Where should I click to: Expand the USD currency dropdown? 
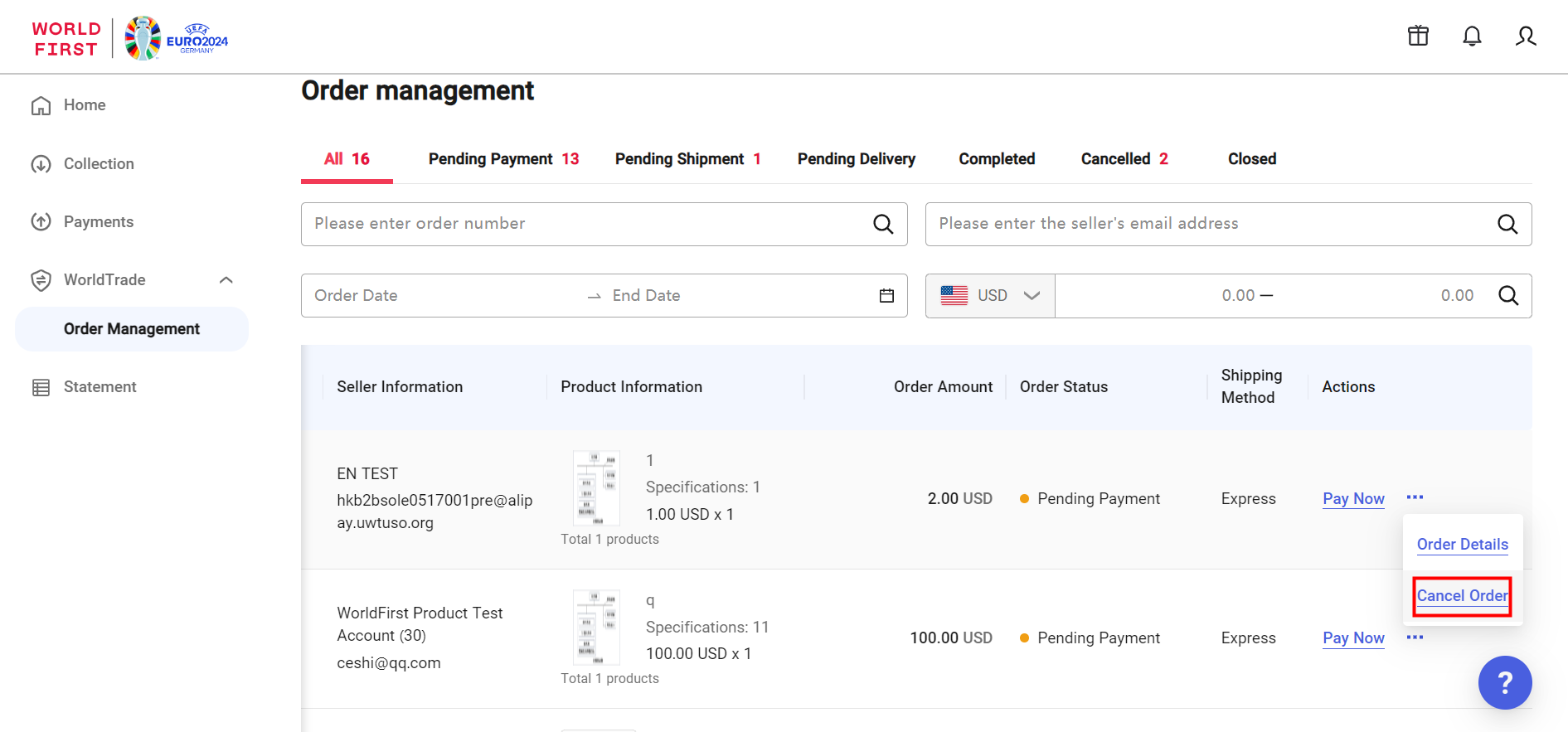990,296
